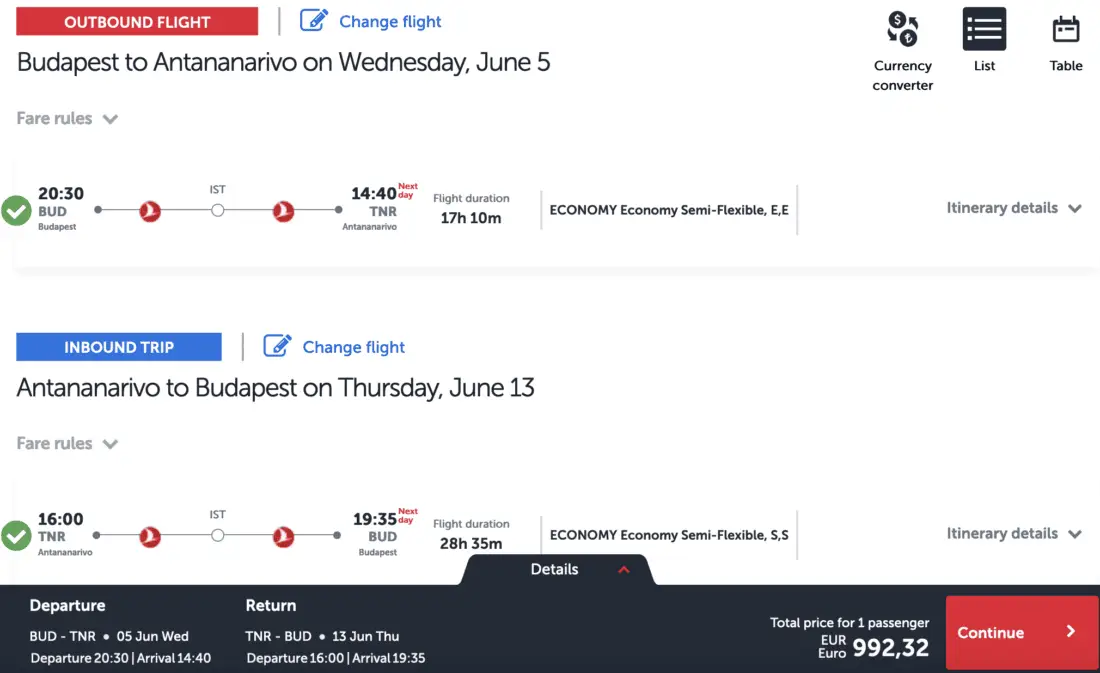The width and height of the screenshot is (1100, 673).
Task: Expand inbound Itinerary details
Action: pyautogui.click(x=1014, y=533)
